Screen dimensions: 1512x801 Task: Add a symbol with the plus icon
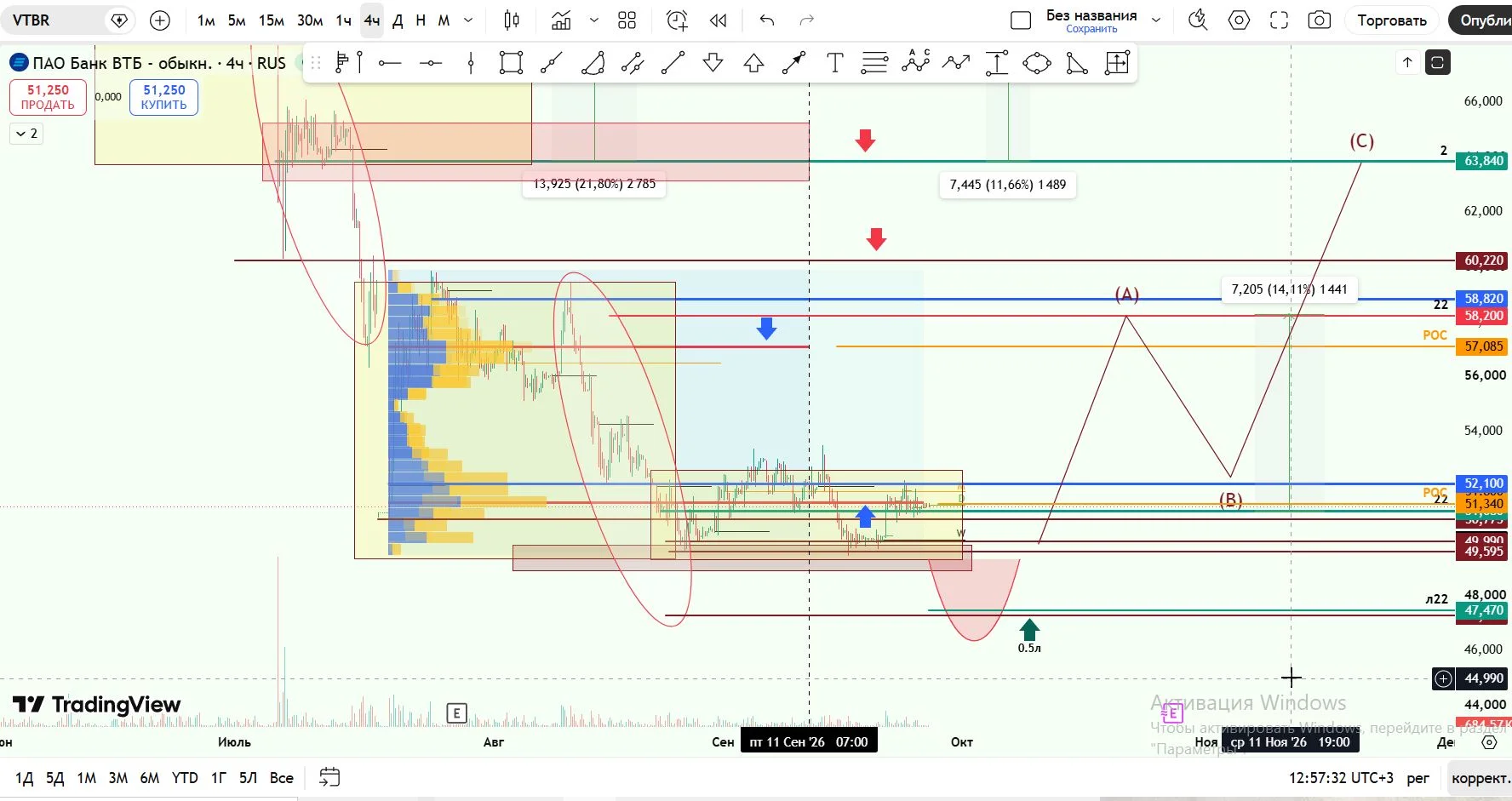160,20
